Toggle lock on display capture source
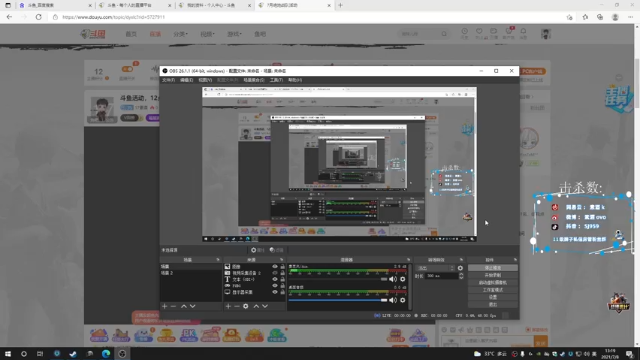 pyautogui.click(x=282, y=292)
